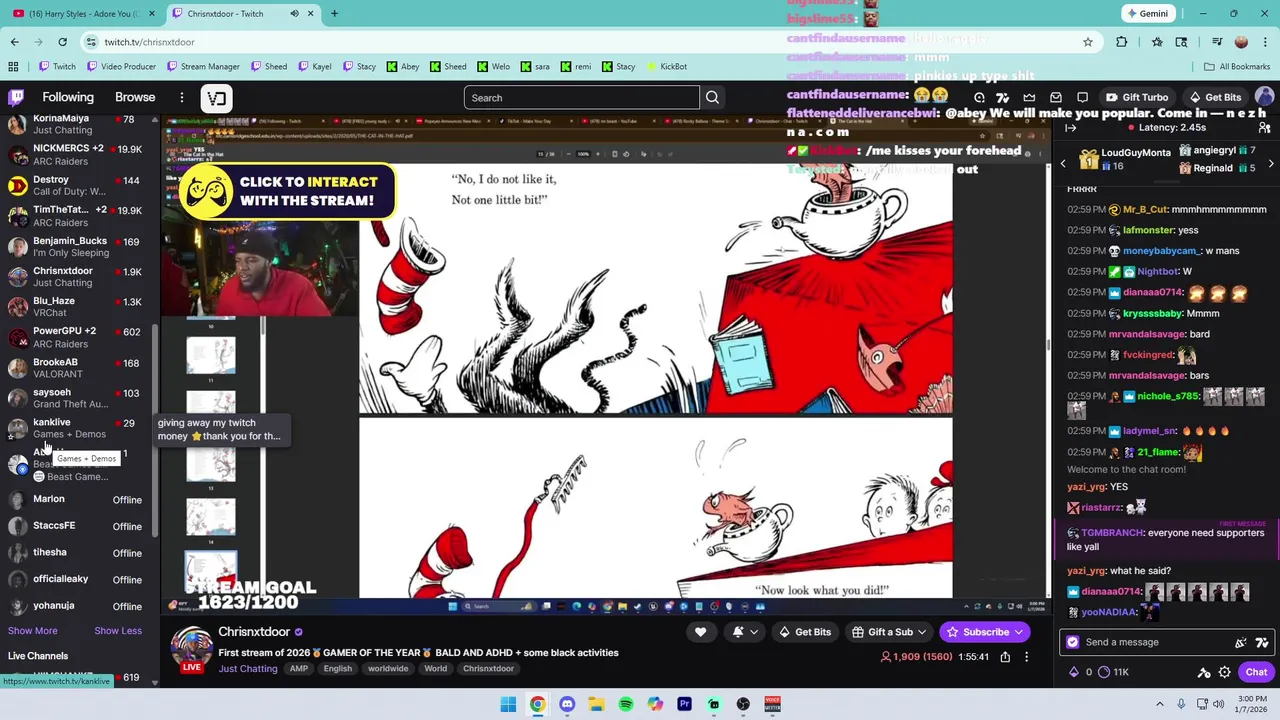Open the Just Chatting category link
This screenshot has height=720, width=1280.
pyautogui.click(x=248, y=669)
